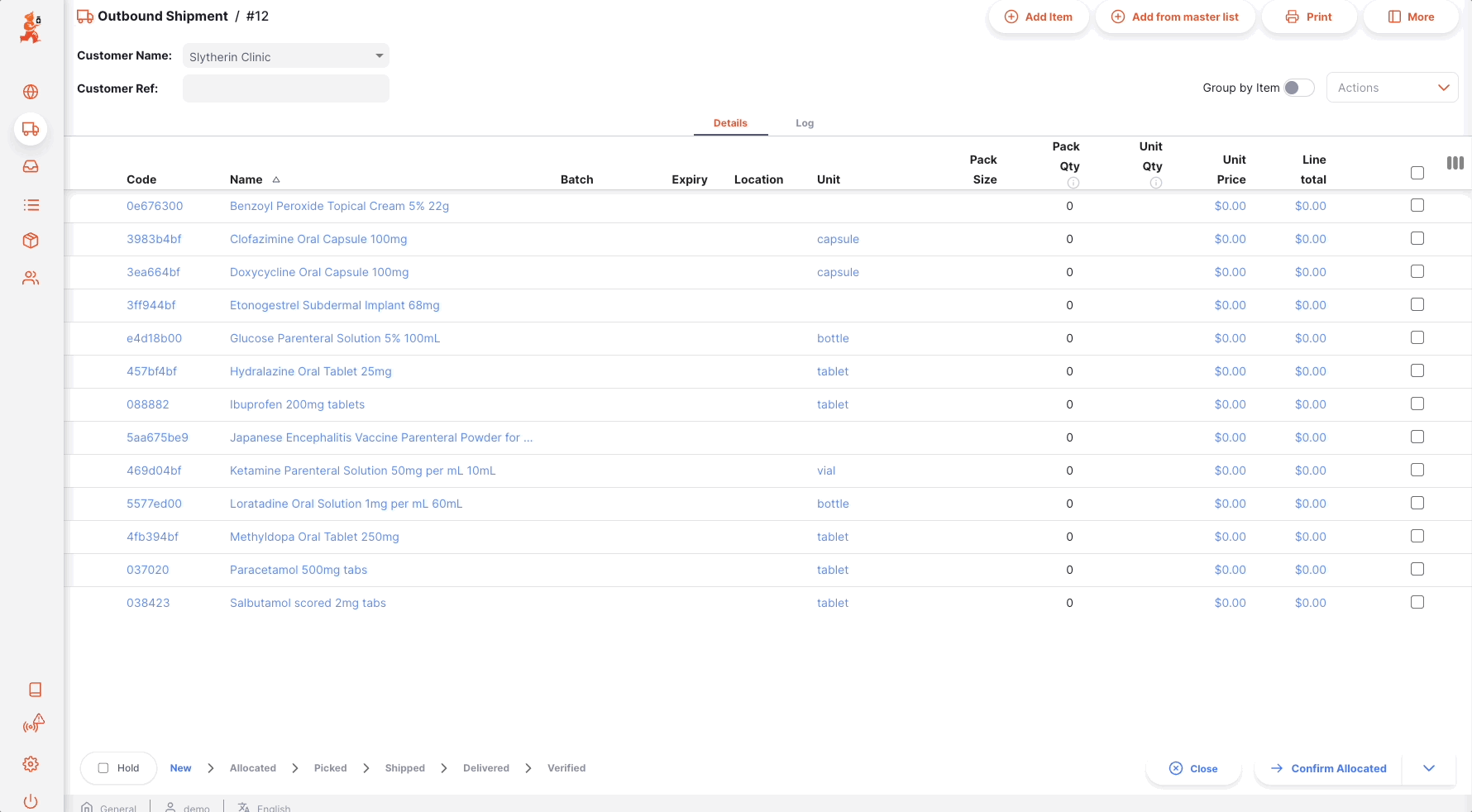The height and width of the screenshot is (812, 1472).
Task: Click the power logout icon
Action: (31, 800)
